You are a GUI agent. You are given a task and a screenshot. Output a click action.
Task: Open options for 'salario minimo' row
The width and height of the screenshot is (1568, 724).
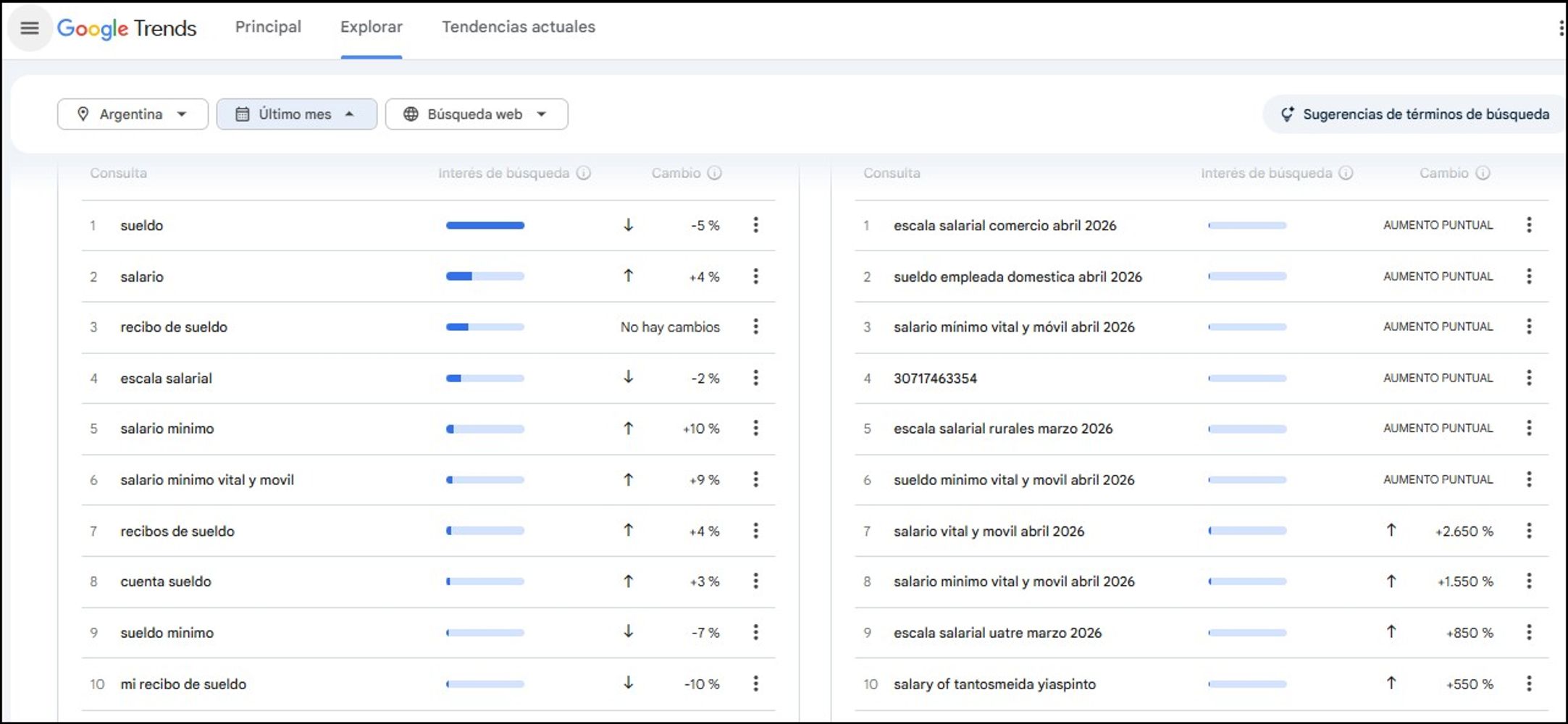[x=755, y=429]
